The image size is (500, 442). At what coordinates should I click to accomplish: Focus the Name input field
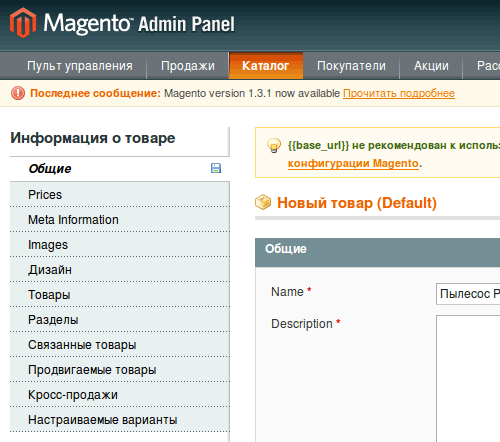[468, 294]
